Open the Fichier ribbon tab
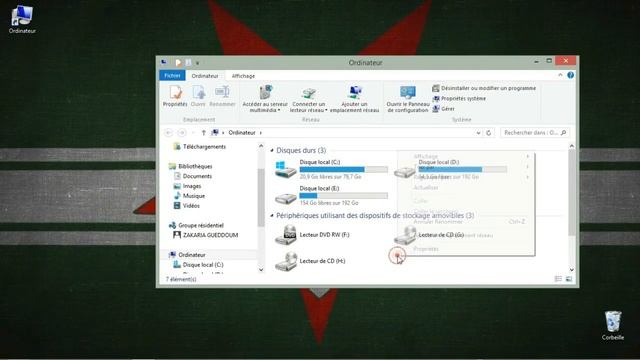Screen dimensions: 640x360 click(x=172, y=76)
